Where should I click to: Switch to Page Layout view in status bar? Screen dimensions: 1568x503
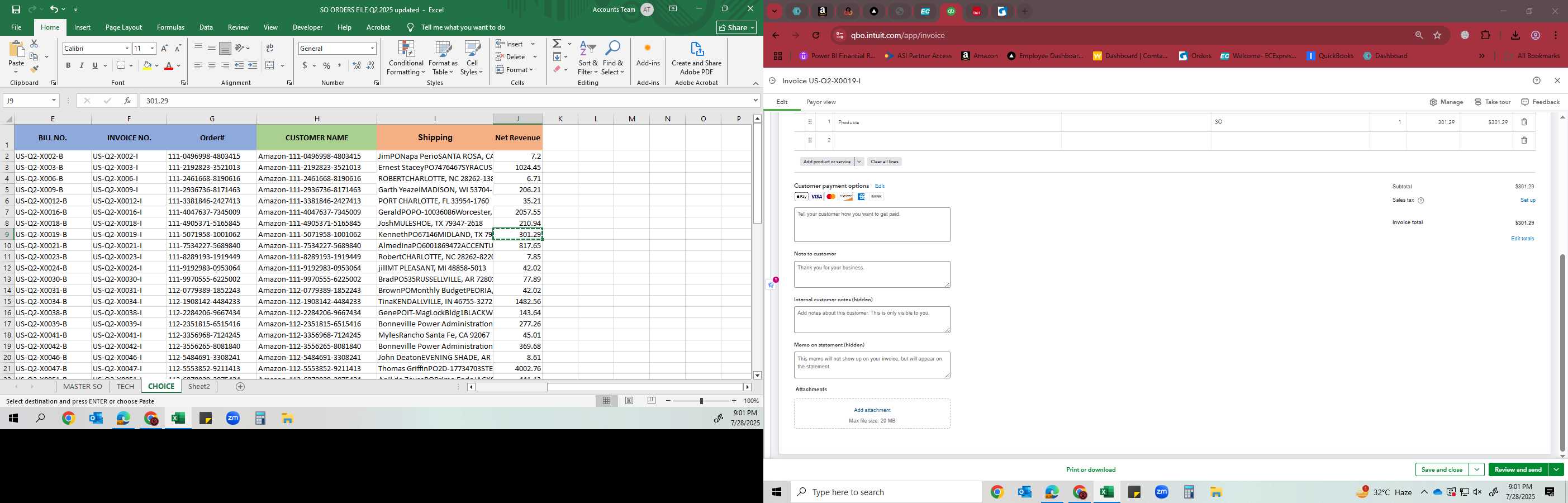pos(629,401)
